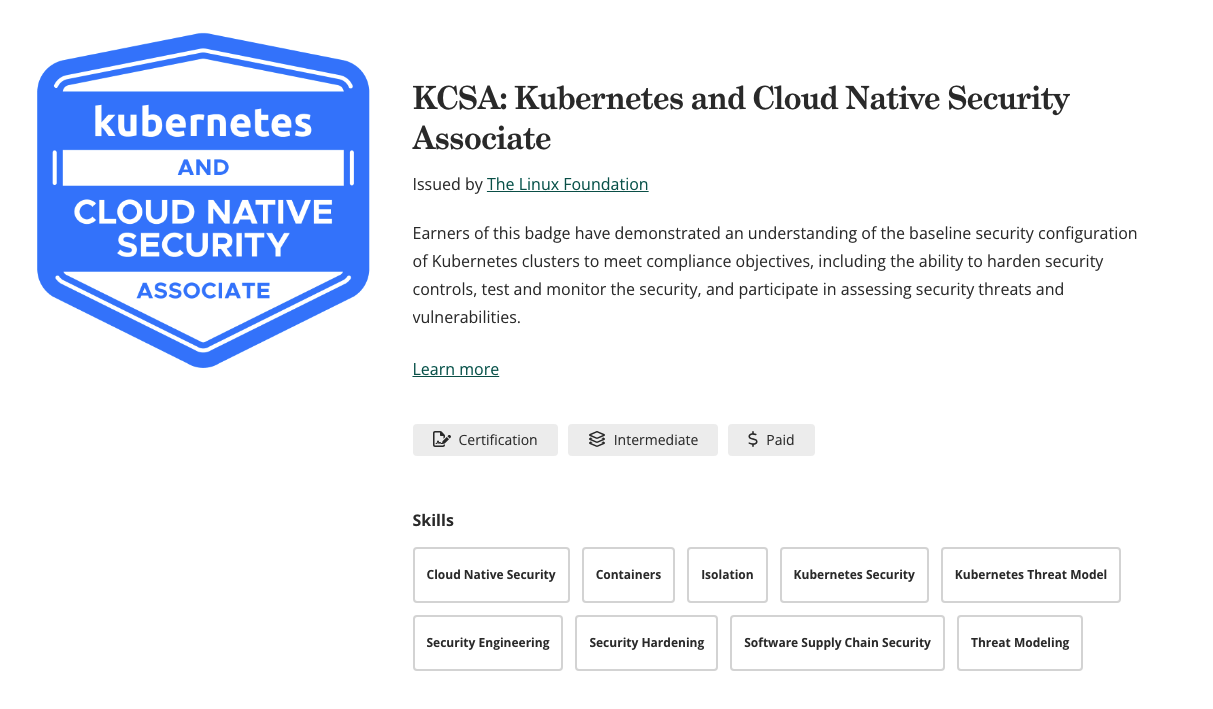Open the Isolation skill
Screen dimensions: 1213x709
727,575
